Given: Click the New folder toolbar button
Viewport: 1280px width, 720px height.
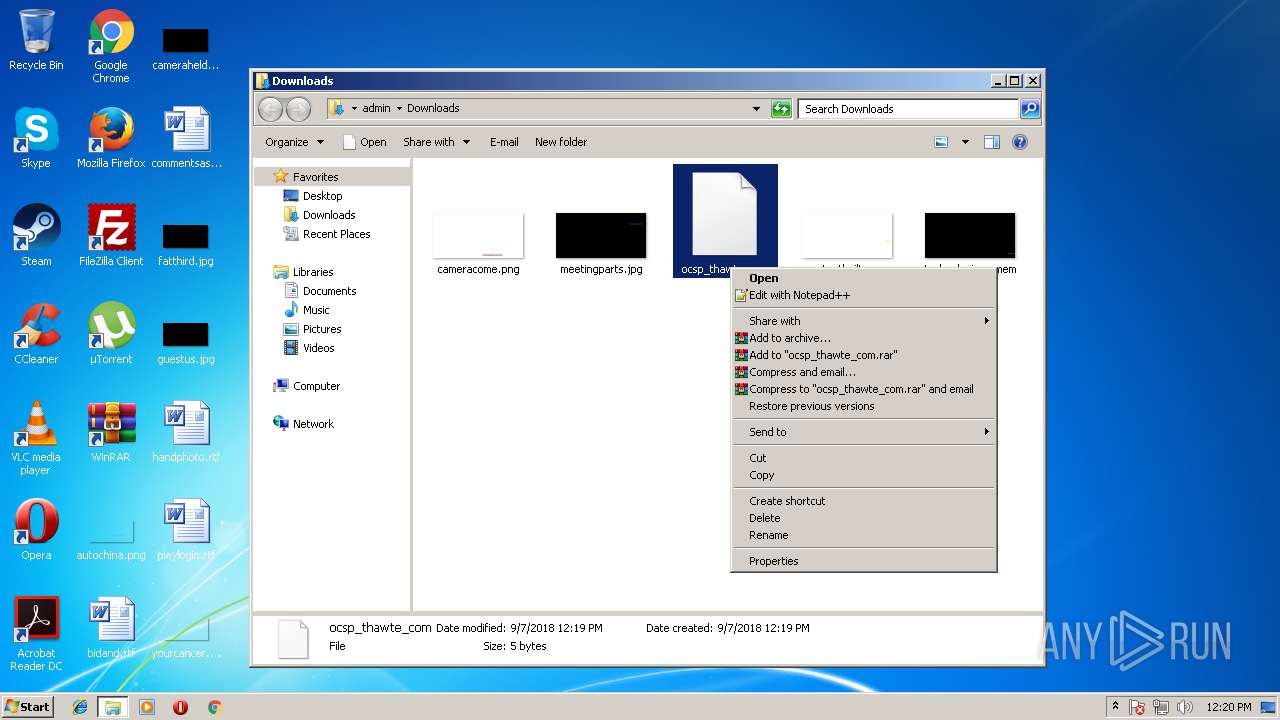Looking at the screenshot, I should click(x=561, y=142).
